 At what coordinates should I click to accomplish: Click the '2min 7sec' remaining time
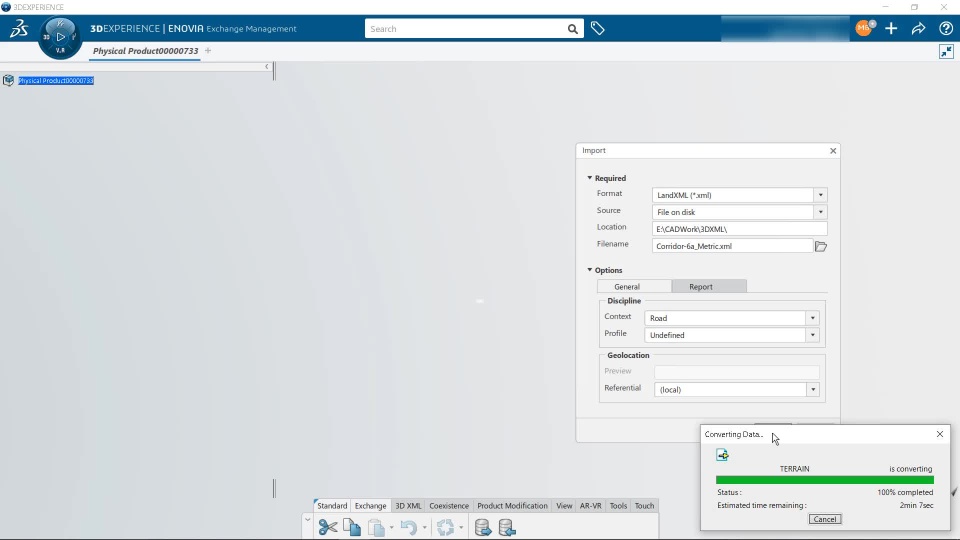[917, 506]
